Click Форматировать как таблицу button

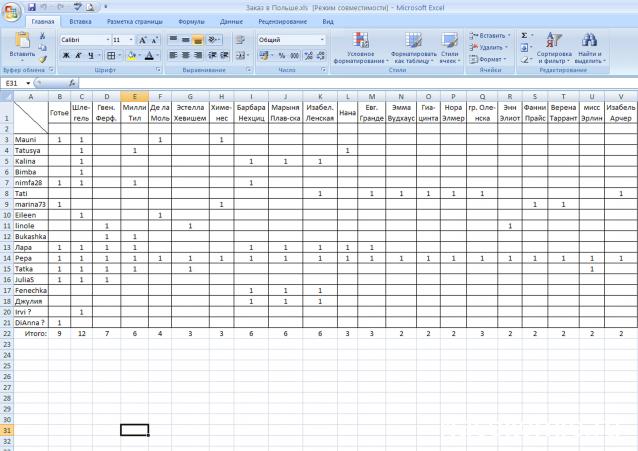(413, 48)
